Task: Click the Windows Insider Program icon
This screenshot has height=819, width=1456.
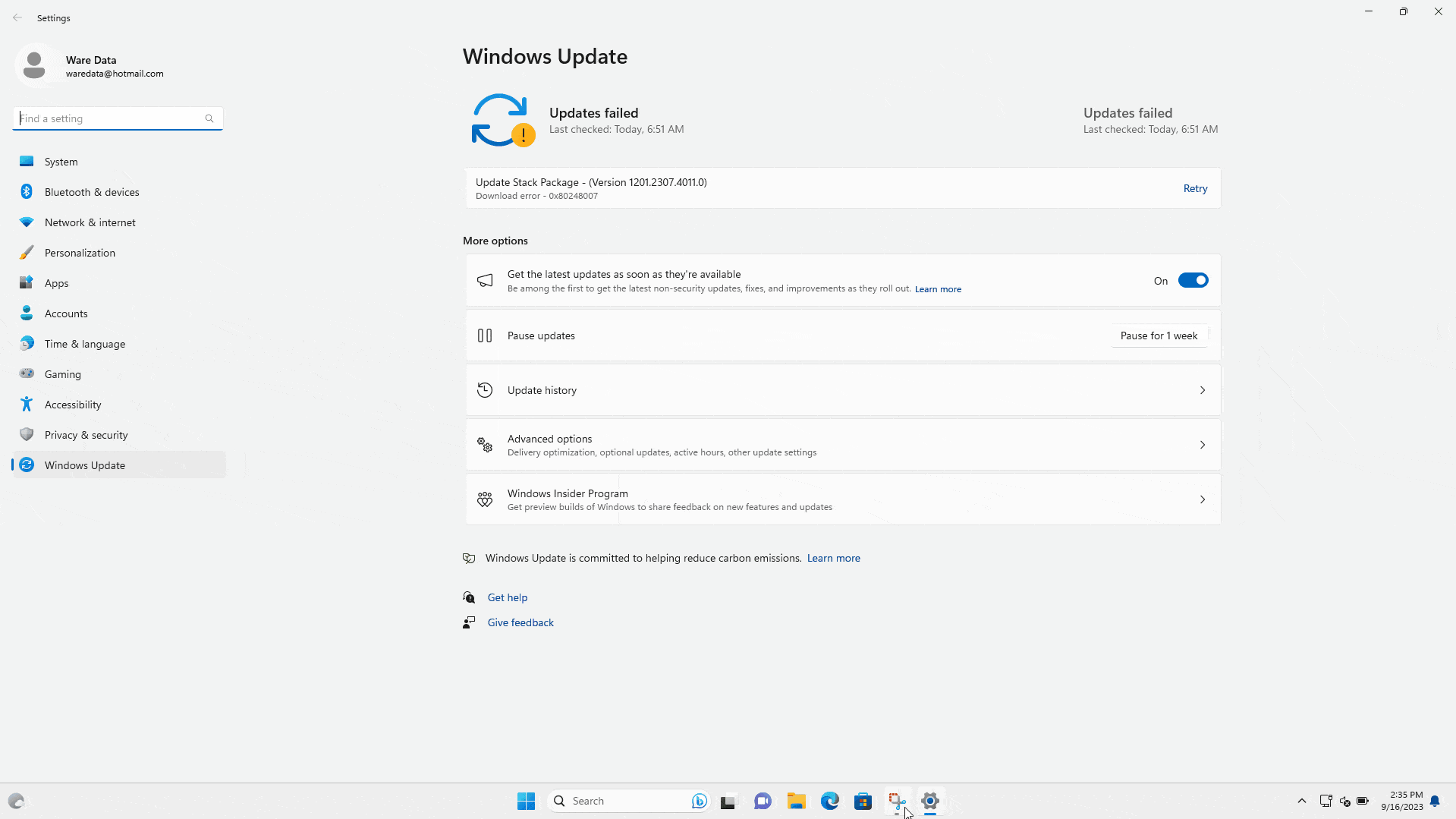Action: point(485,499)
